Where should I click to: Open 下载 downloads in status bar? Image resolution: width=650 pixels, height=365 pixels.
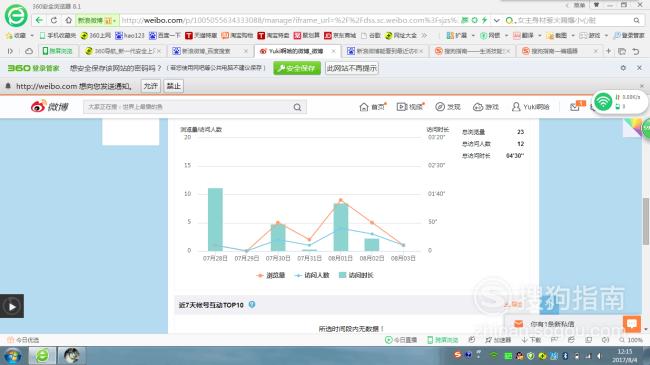[531, 340]
